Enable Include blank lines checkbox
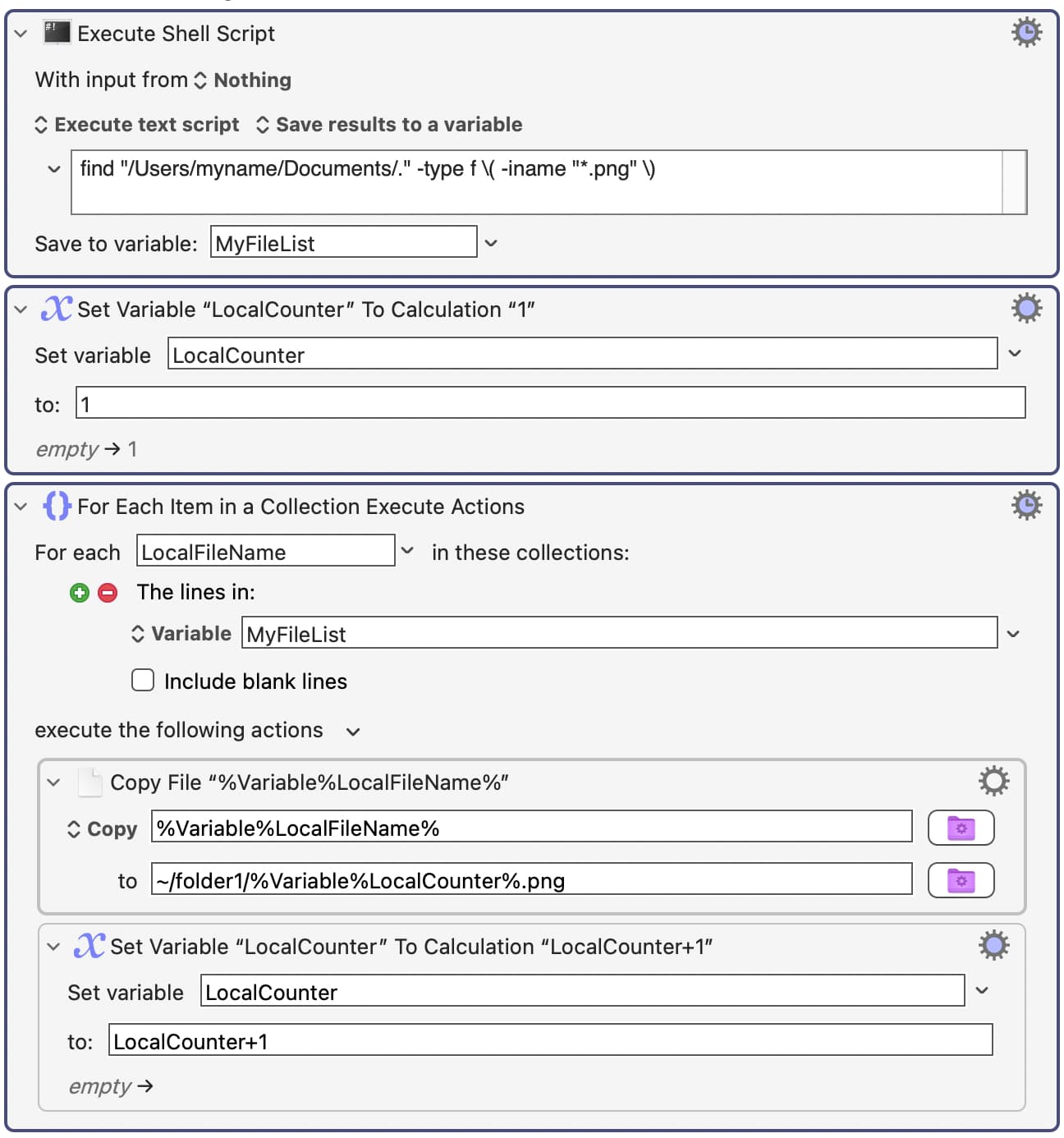Image resolution: width=1064 pixels, height=1138 pixels. click(x=143, y=681)
